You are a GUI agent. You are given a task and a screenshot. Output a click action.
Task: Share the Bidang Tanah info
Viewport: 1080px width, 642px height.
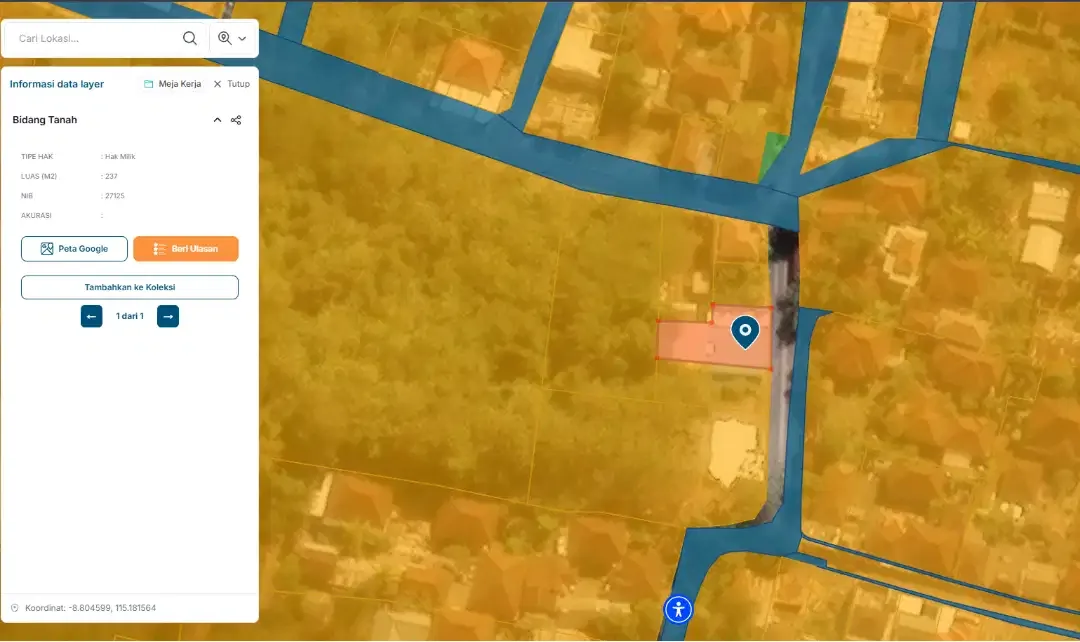pos(236,120)
